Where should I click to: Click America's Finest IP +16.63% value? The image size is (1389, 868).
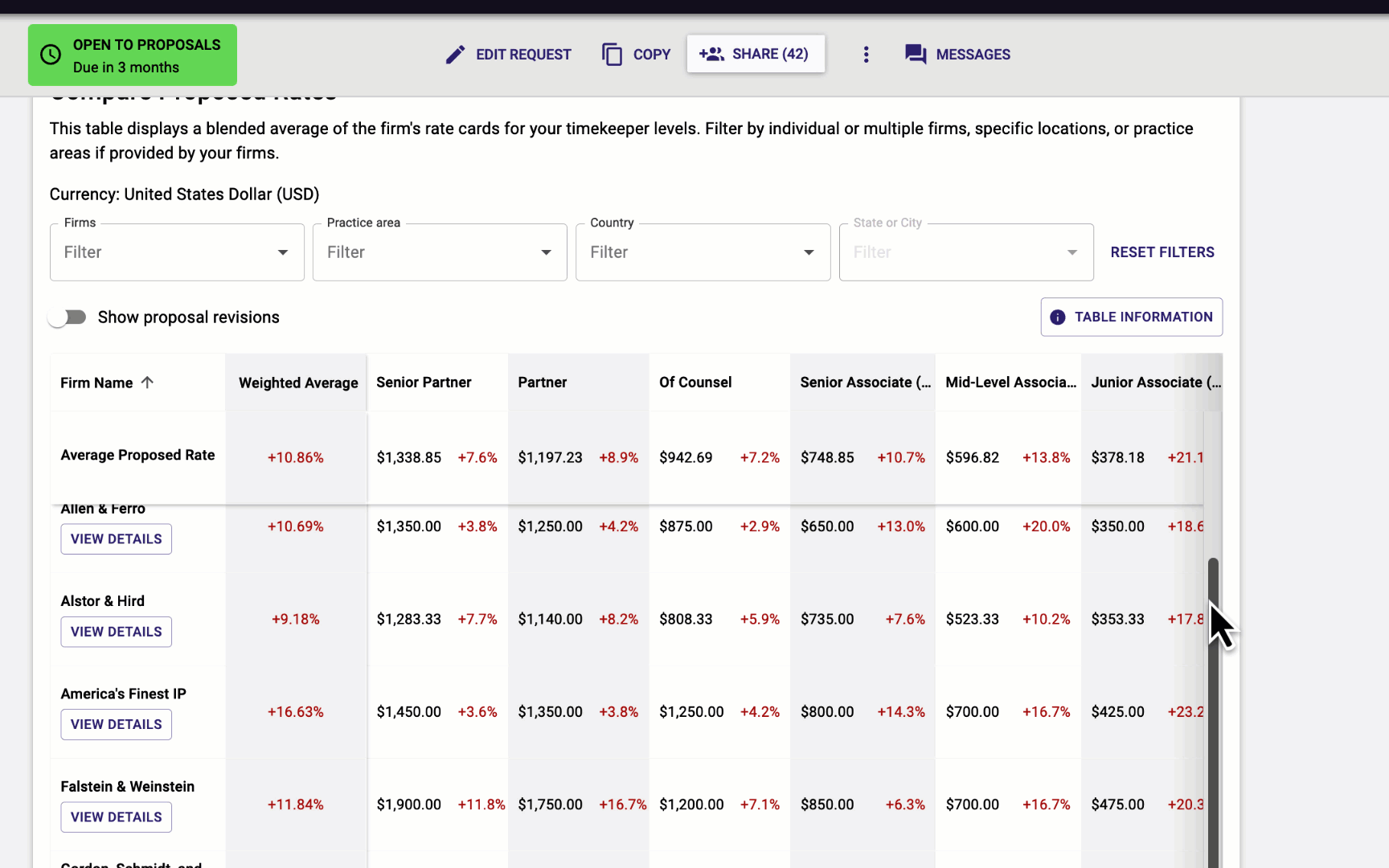tap(296, 712)
